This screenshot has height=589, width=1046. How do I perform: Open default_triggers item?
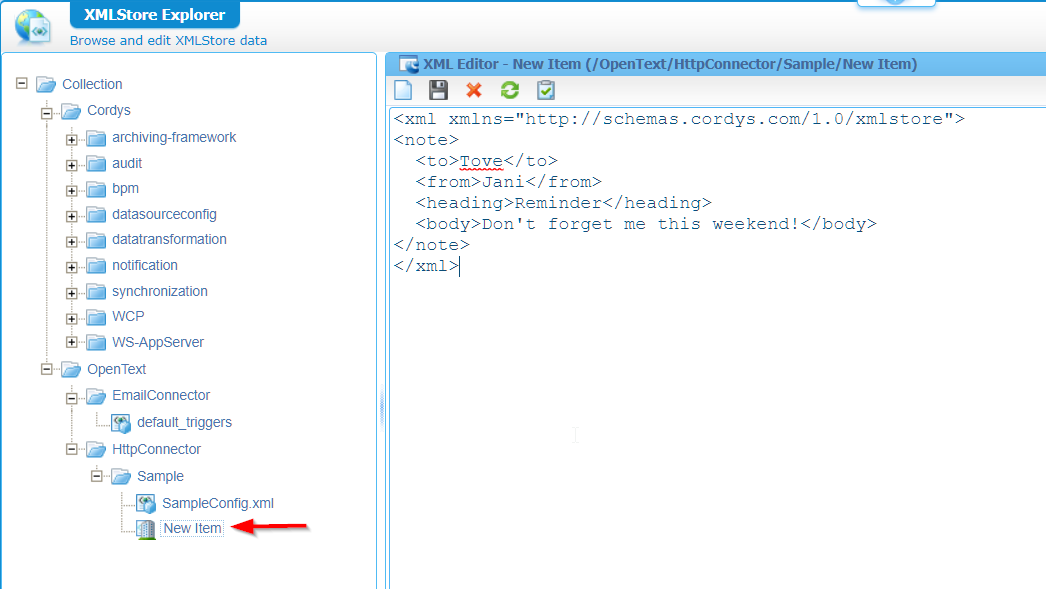click(x=184, y=422)
